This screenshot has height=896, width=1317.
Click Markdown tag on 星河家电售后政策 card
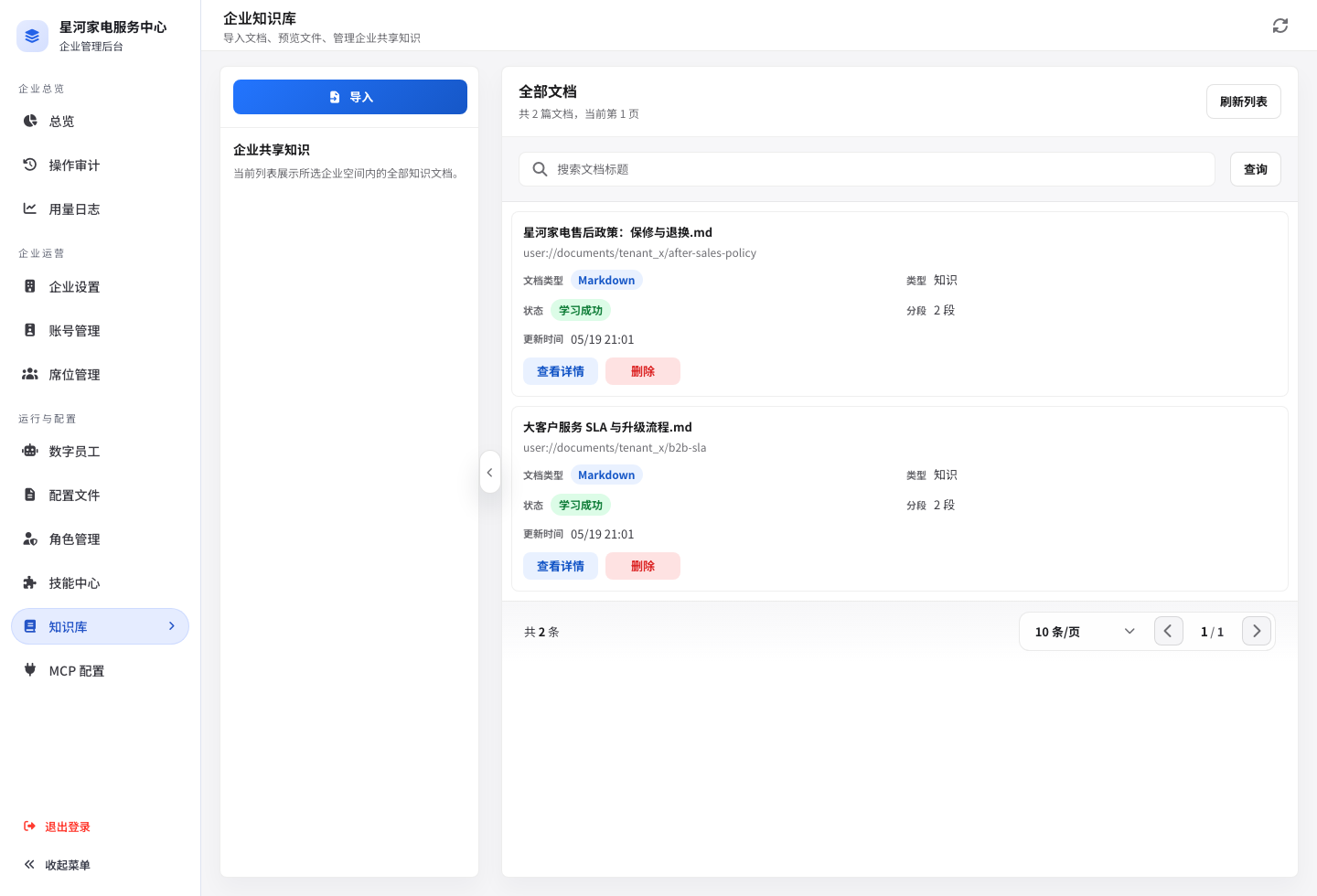(606, 281)
